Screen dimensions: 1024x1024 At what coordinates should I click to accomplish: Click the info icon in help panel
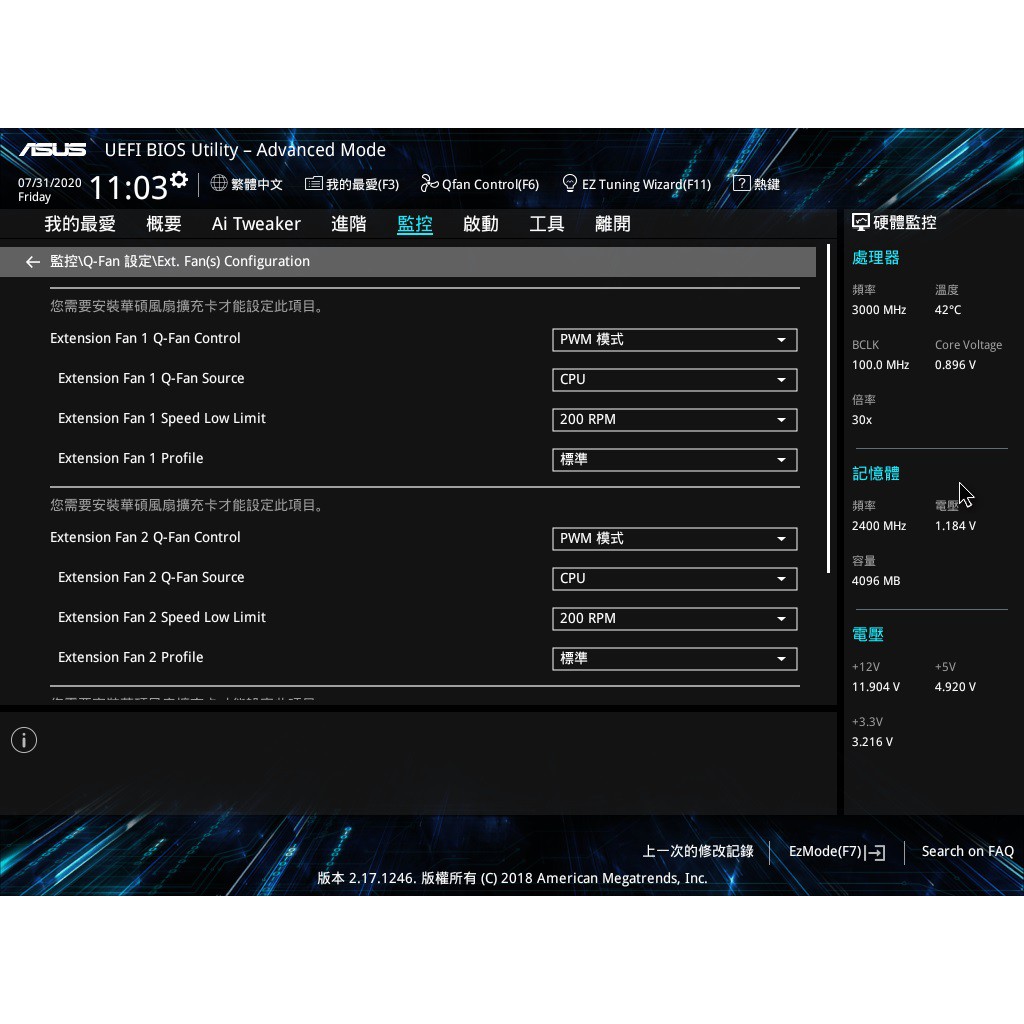pos(24,740)
